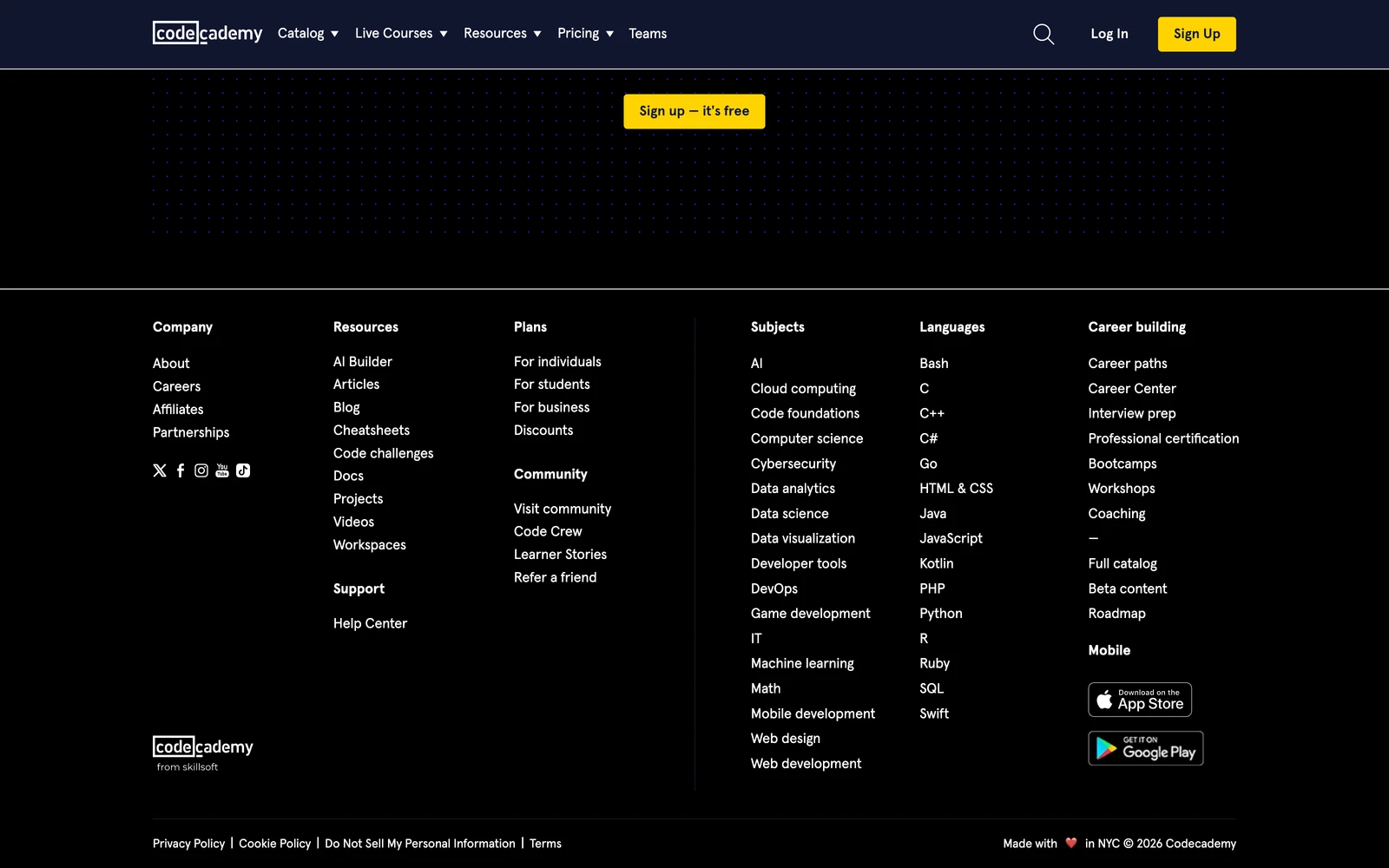
Task: Open the Pricing dropdown menu
Action: (x=586, y=34)
